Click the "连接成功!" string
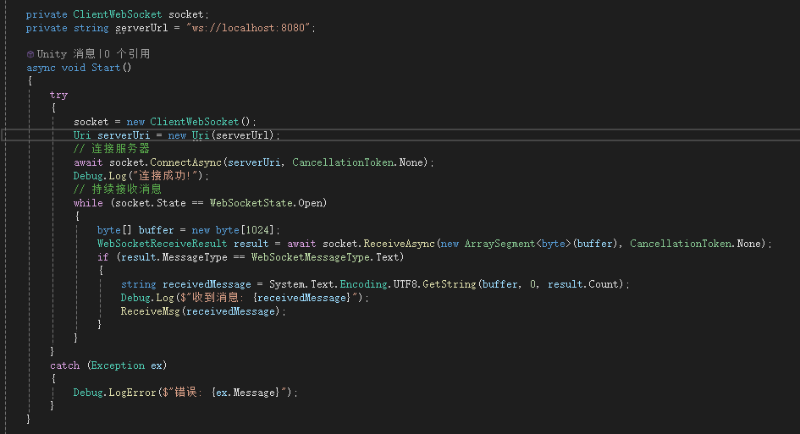 tap(167, 176)
